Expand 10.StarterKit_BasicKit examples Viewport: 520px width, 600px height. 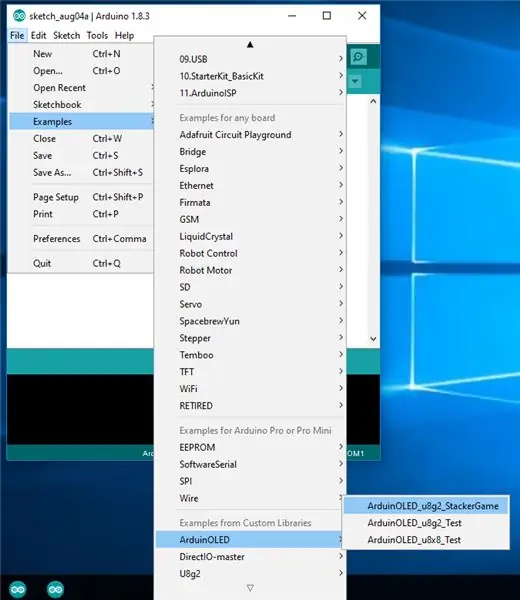[251, 76]
